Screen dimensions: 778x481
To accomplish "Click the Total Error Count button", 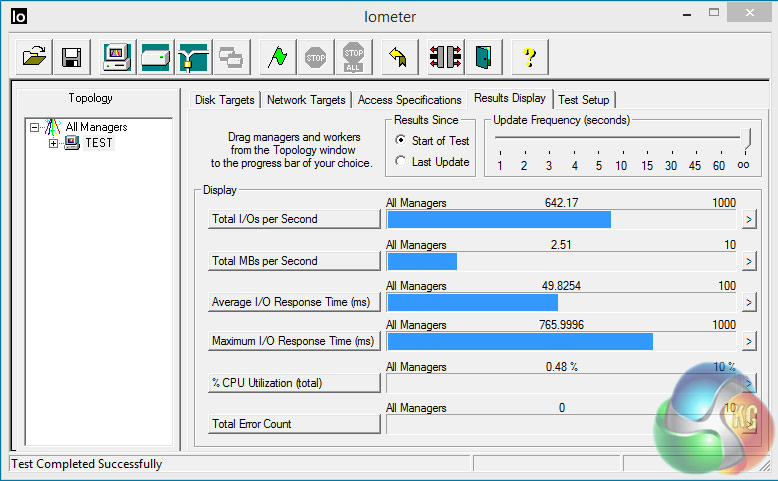I will (x=294, y=423).
